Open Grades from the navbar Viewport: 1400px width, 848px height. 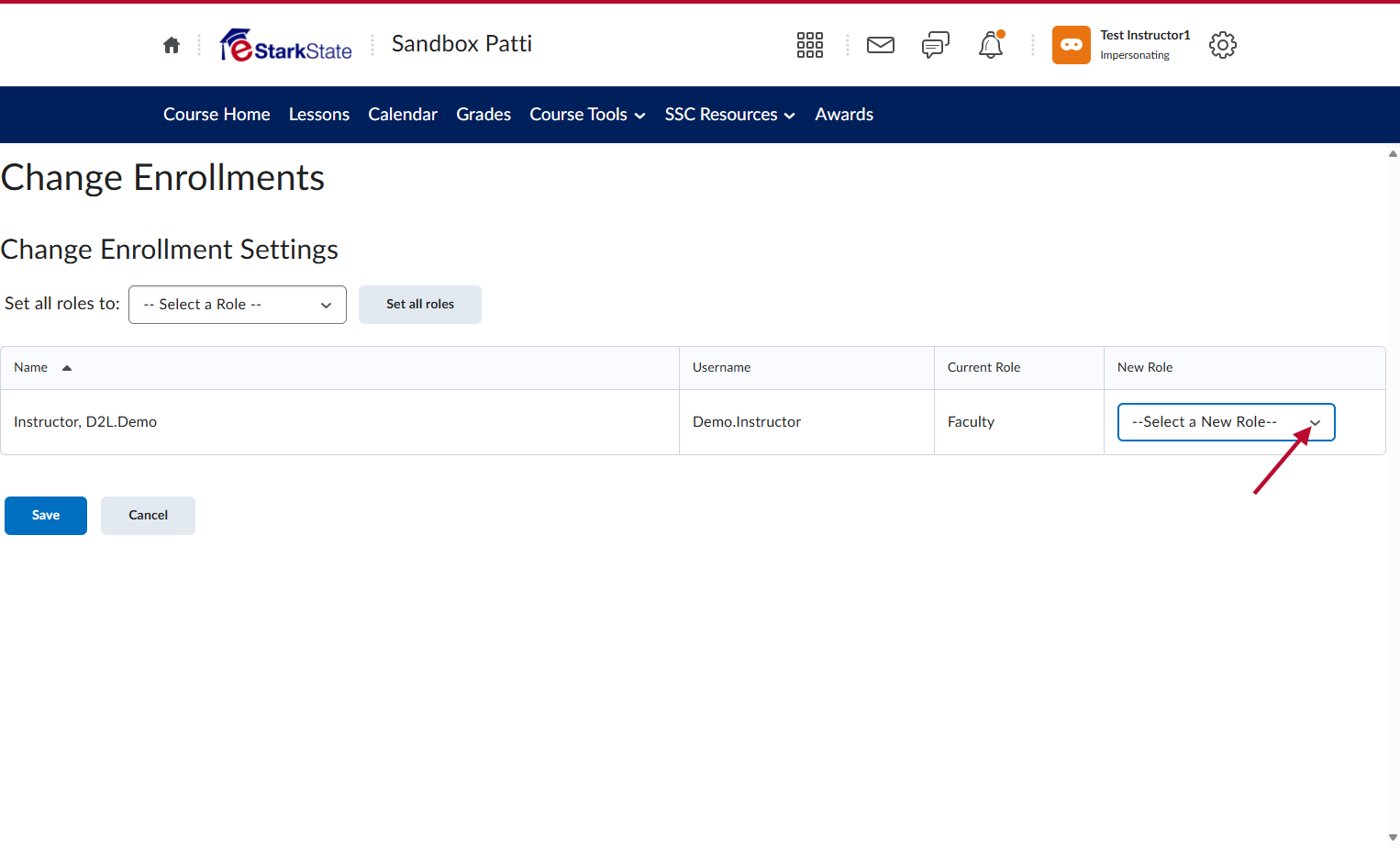coord(483,115)
